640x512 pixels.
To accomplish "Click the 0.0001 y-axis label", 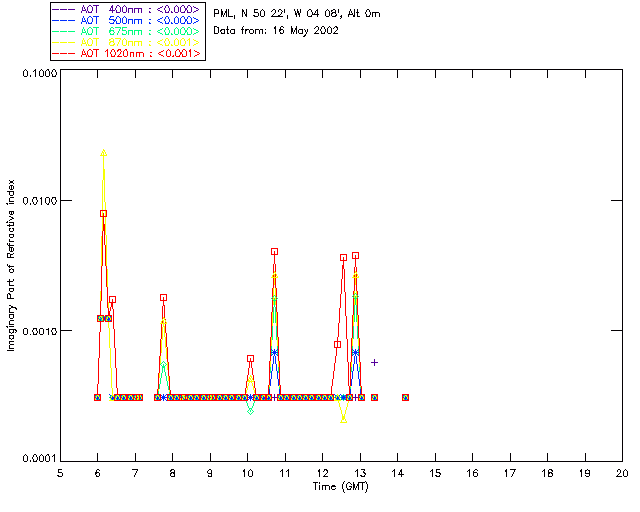I will click(x=40, y=459).
